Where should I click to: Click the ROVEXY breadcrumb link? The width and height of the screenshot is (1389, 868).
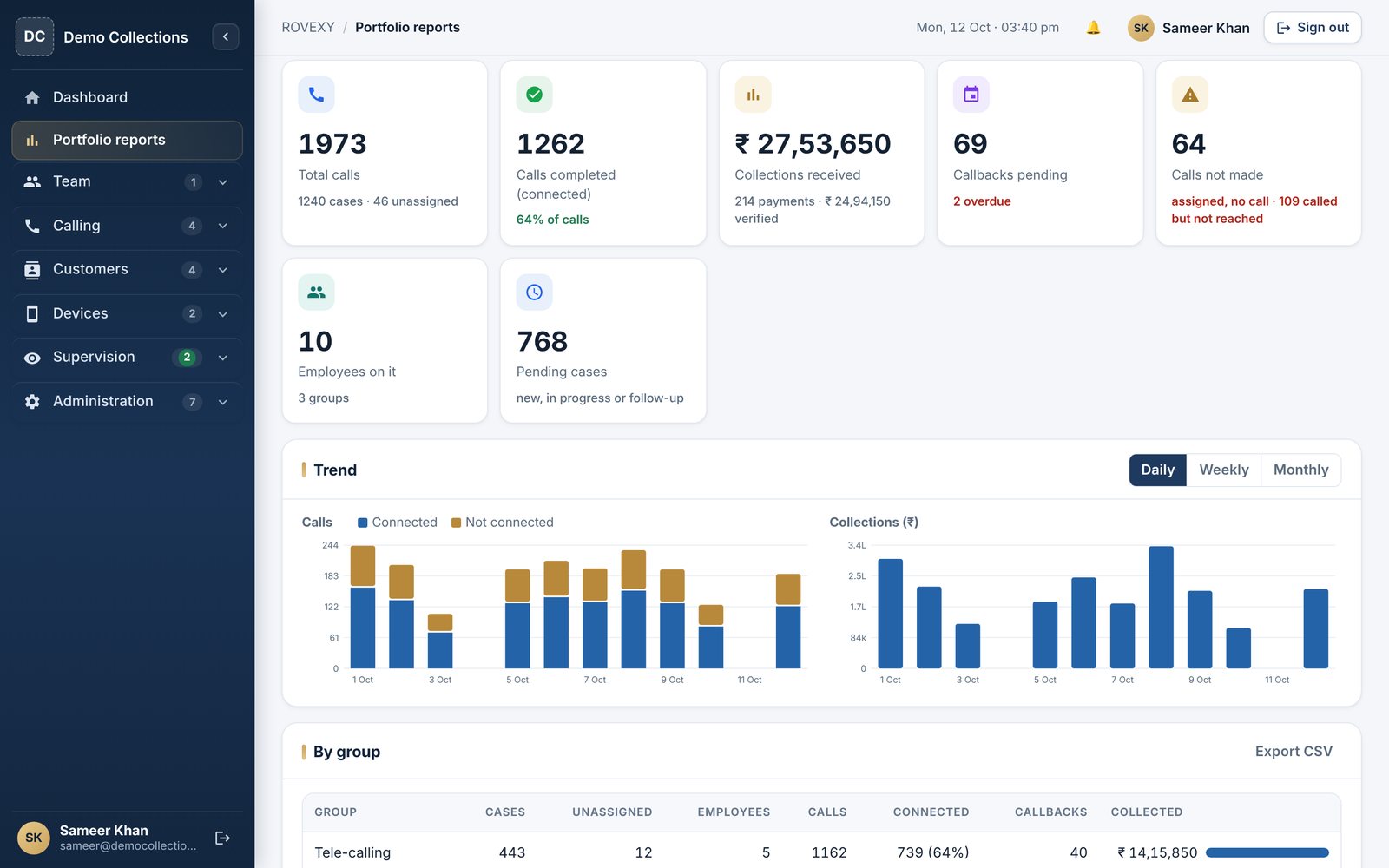pos(308,28)
